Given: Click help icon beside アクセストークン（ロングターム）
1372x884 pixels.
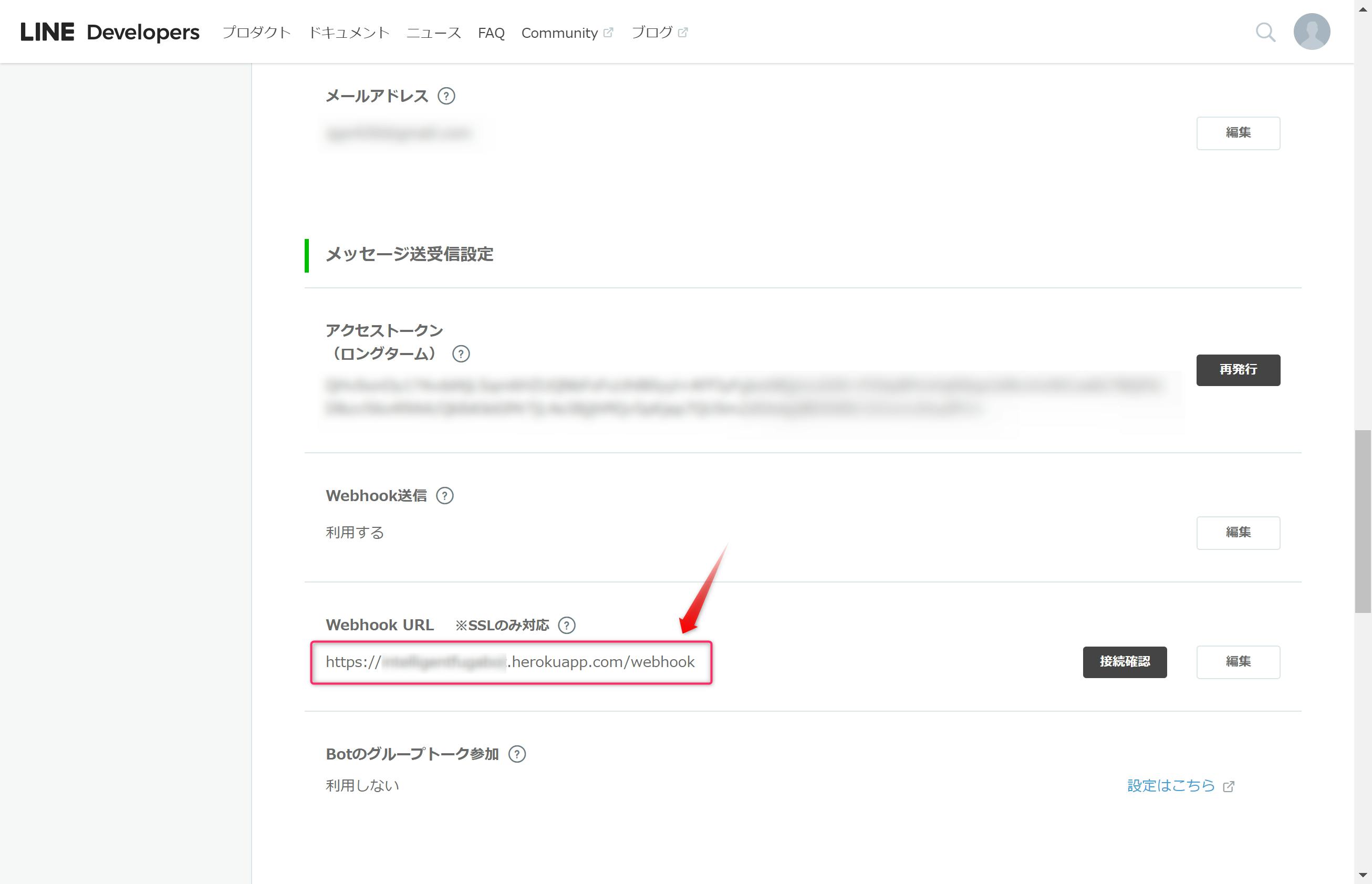Looking at the screenshot, I should (460, 353).
